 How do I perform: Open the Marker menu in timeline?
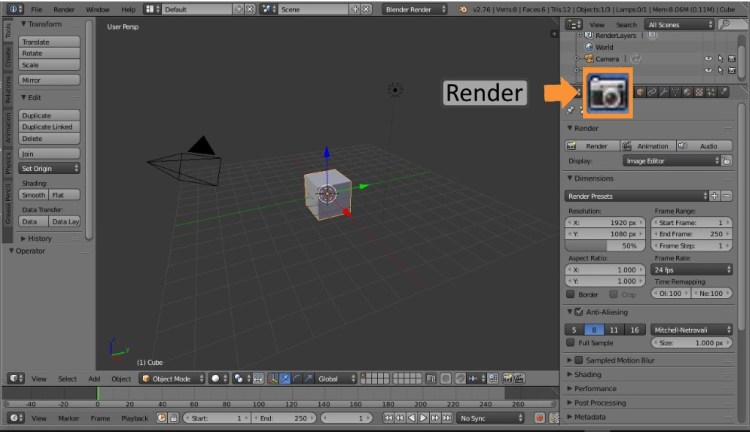(x=68, y=418)
